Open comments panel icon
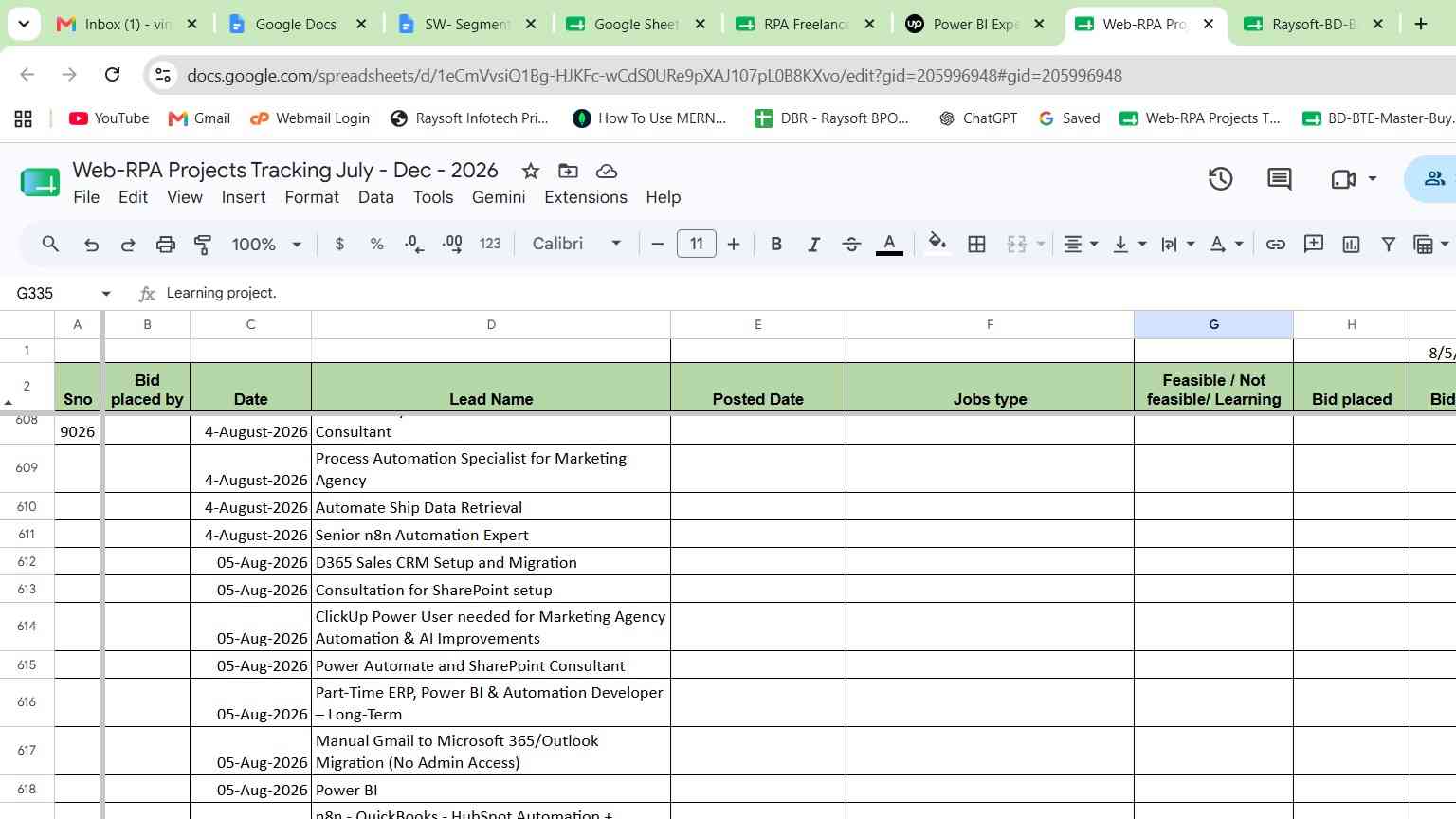Image resolution: width=1456 pixels, height=819 pixels. point(1279,179)
